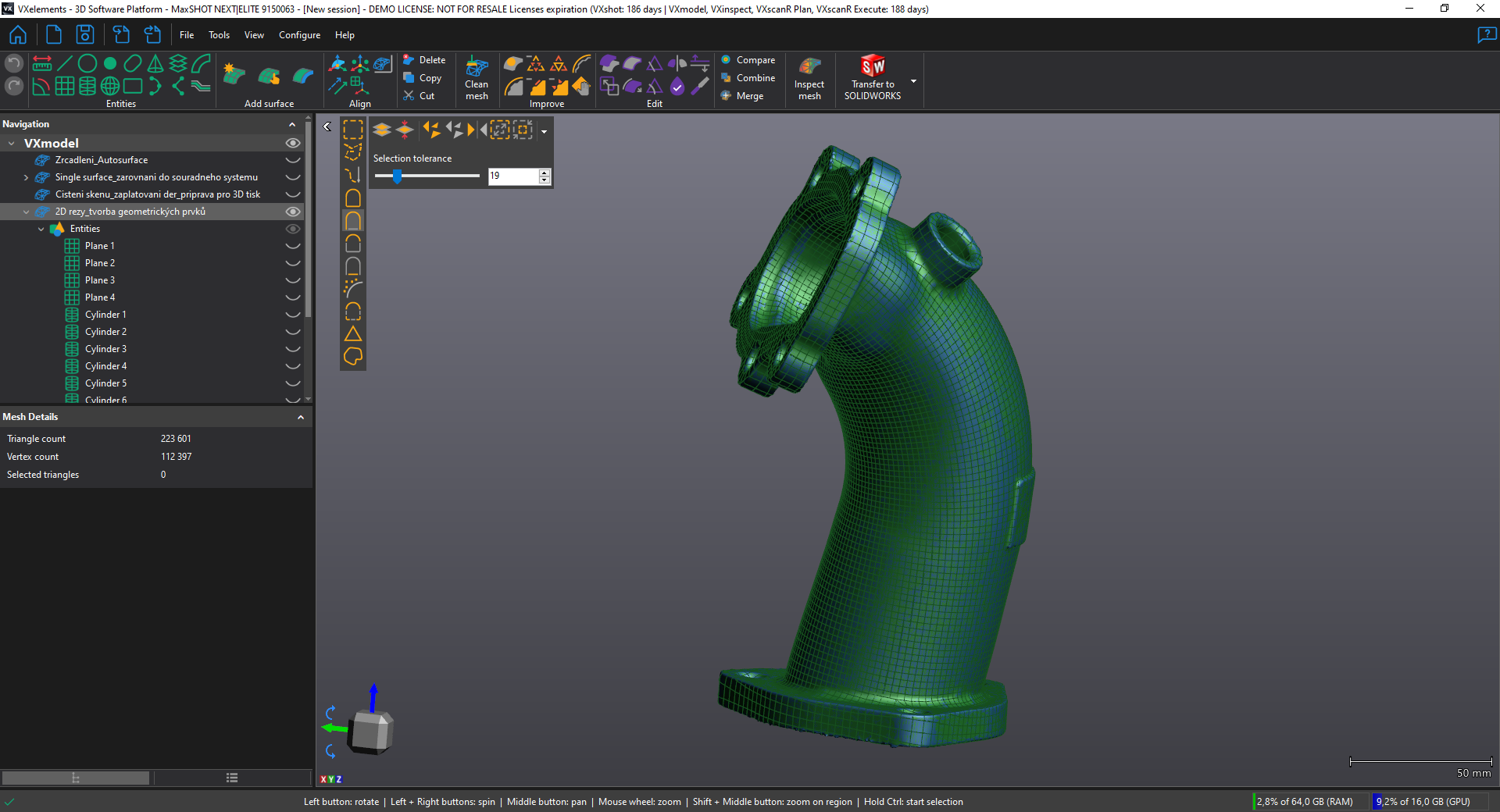This screenshot has height=812, width=1500.
Task: Click the Home icon in top toolbar
Action: click(x=18, y=35)
